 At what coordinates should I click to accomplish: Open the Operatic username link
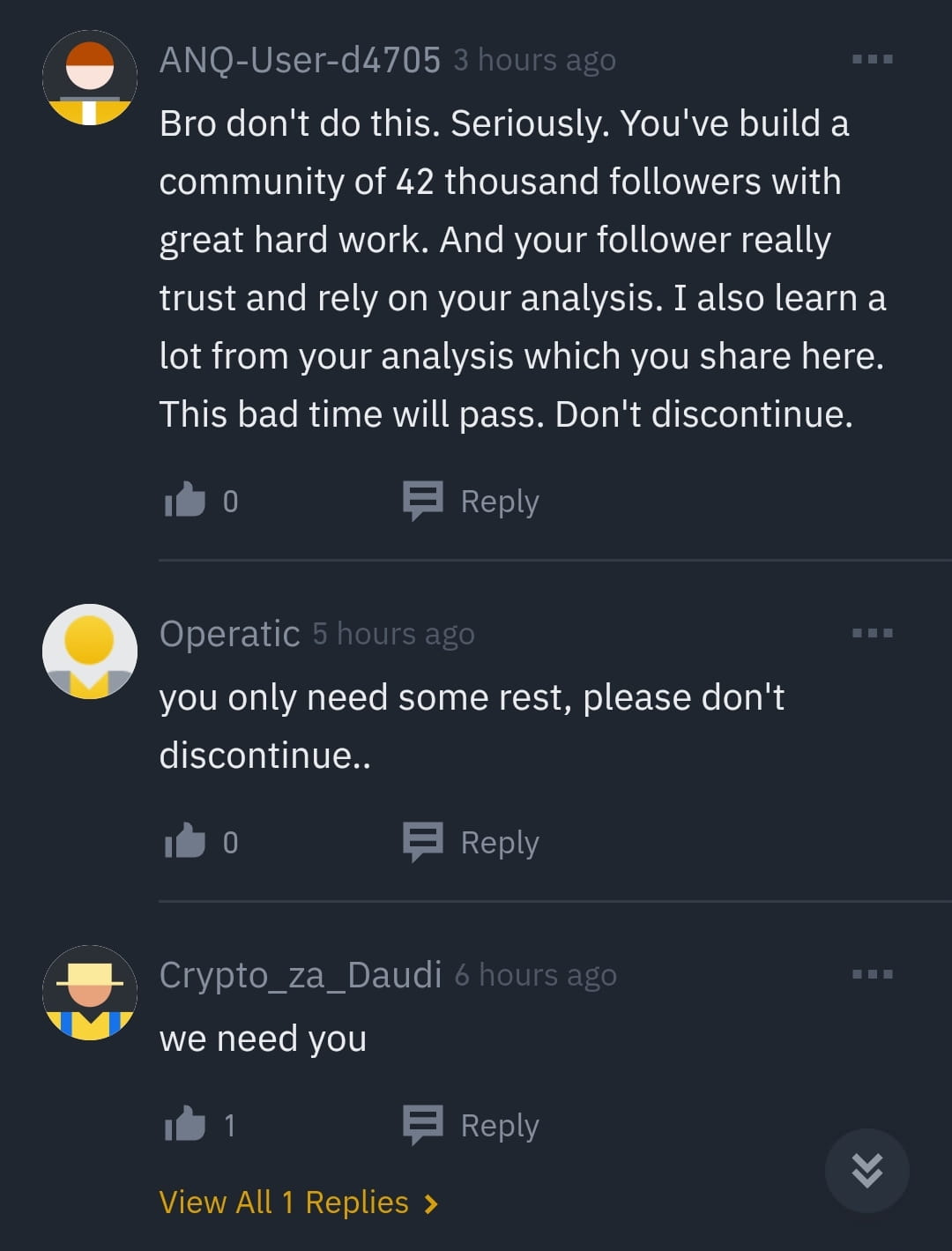(229, 634)
